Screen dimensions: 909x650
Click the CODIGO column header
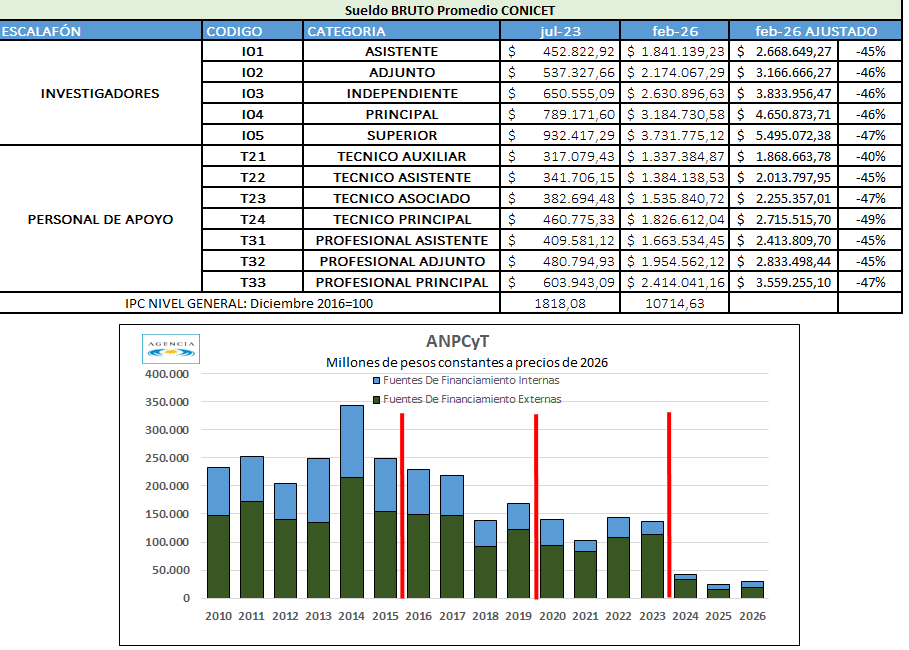pyautogui.click(x=252, y=31)
